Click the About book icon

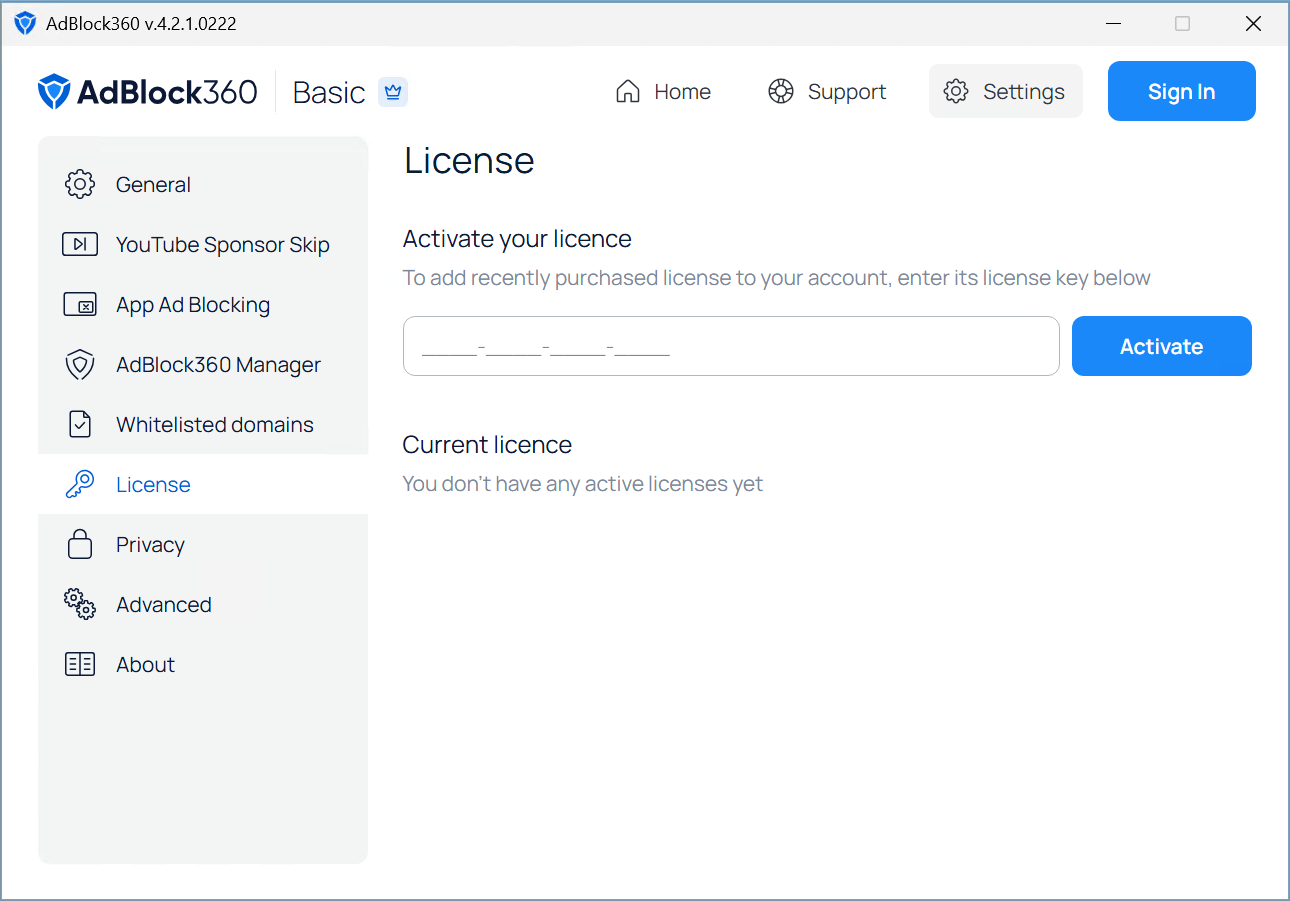[x=80, y=664]
